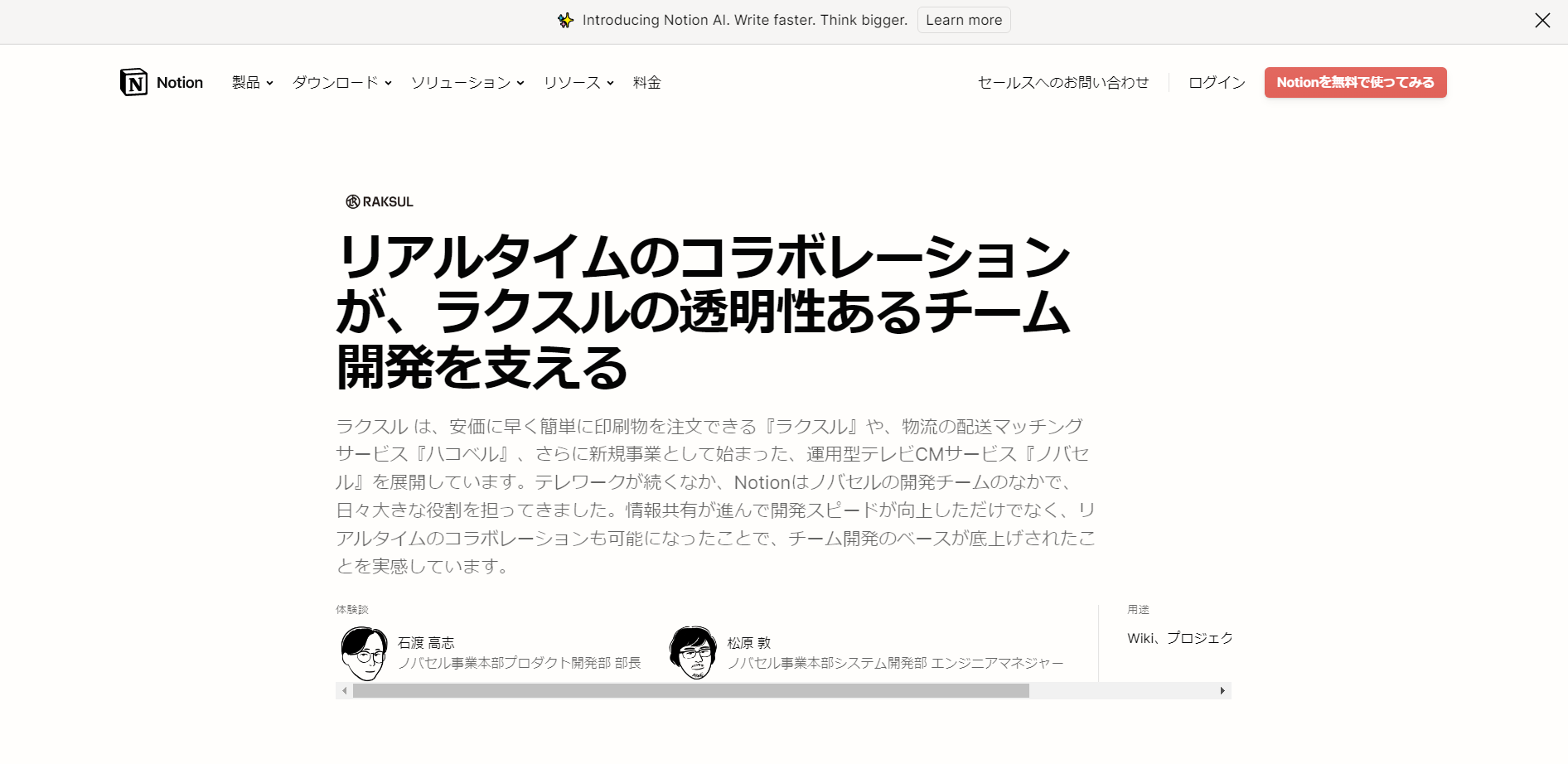Click 松原 敦's avatar illustration
The image size is (1568, 764).
click(x=693, y=653)
